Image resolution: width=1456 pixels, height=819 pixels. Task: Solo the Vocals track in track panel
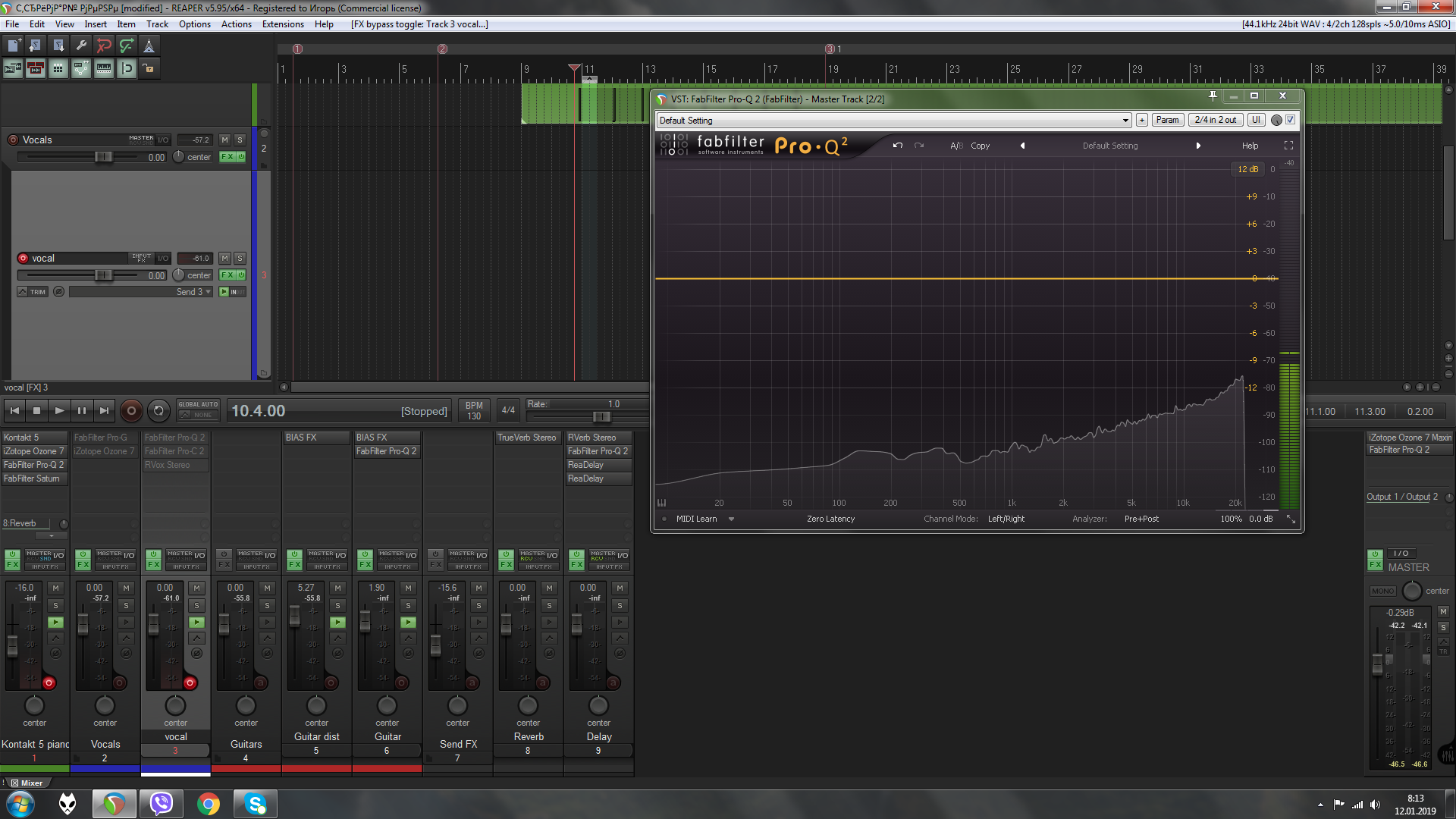point(240,140)
